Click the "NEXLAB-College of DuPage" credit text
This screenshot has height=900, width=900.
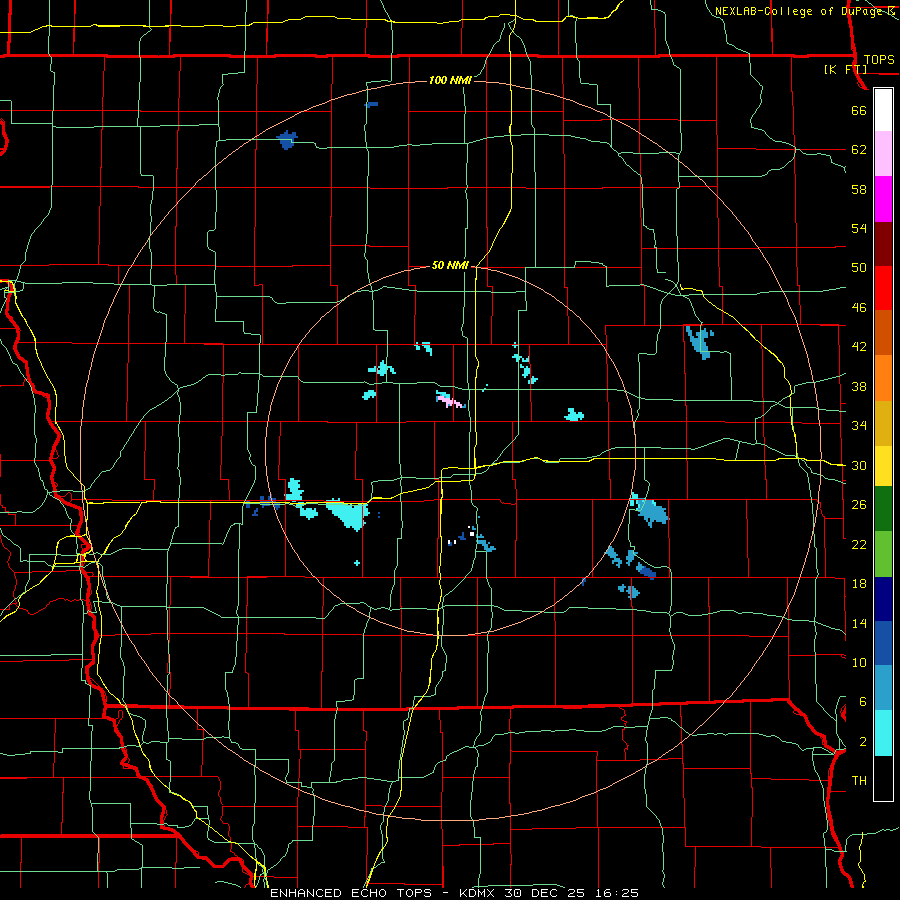798,11
